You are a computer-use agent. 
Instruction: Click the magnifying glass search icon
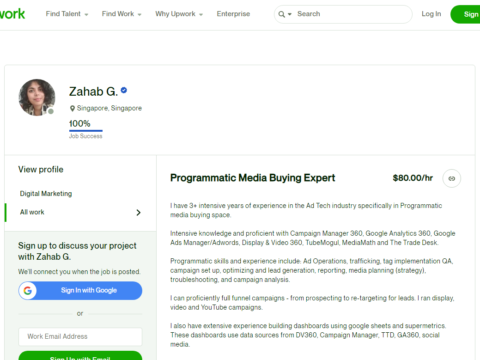click(282, 14)
